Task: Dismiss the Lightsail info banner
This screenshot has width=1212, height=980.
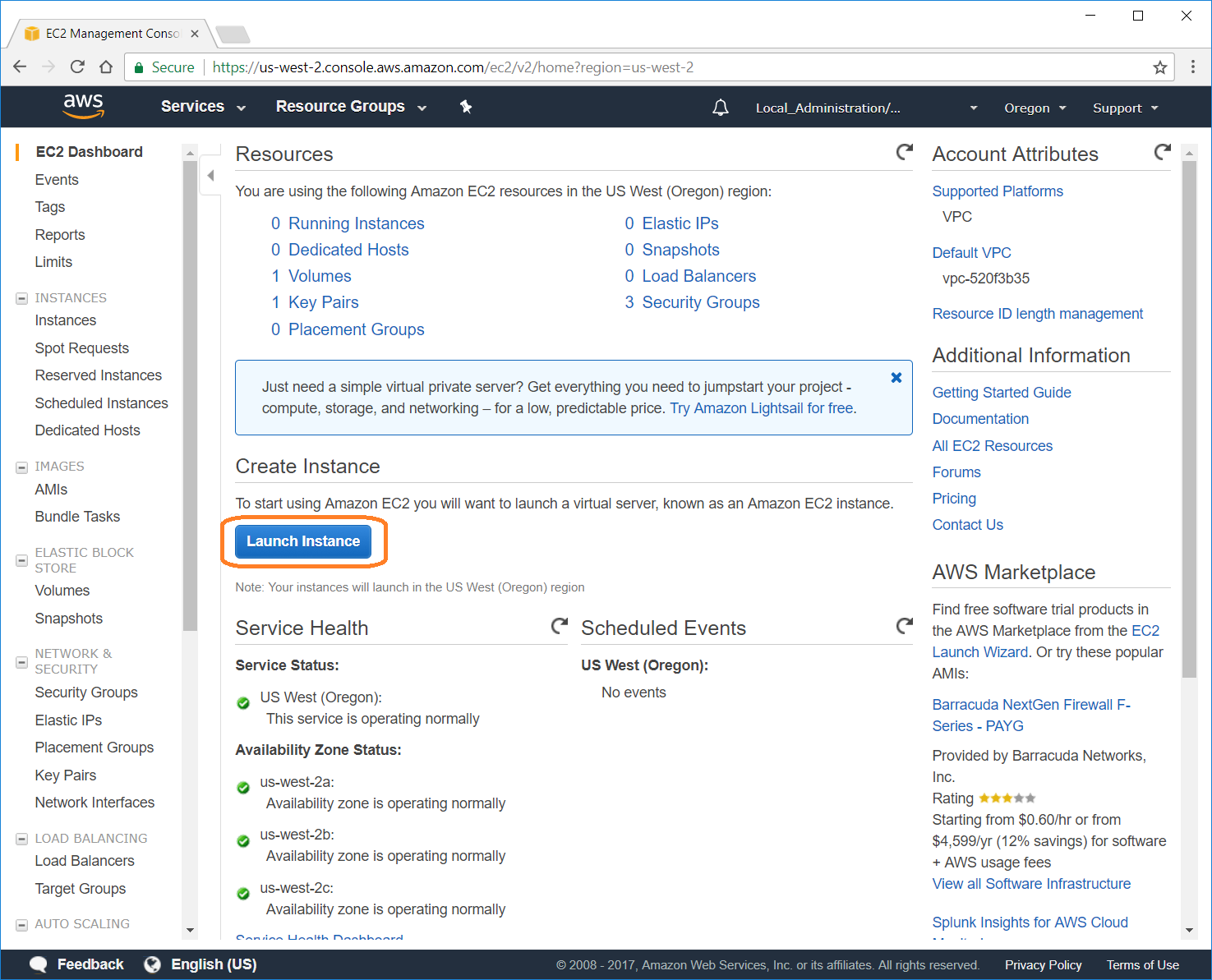Action: coord(896,378)
